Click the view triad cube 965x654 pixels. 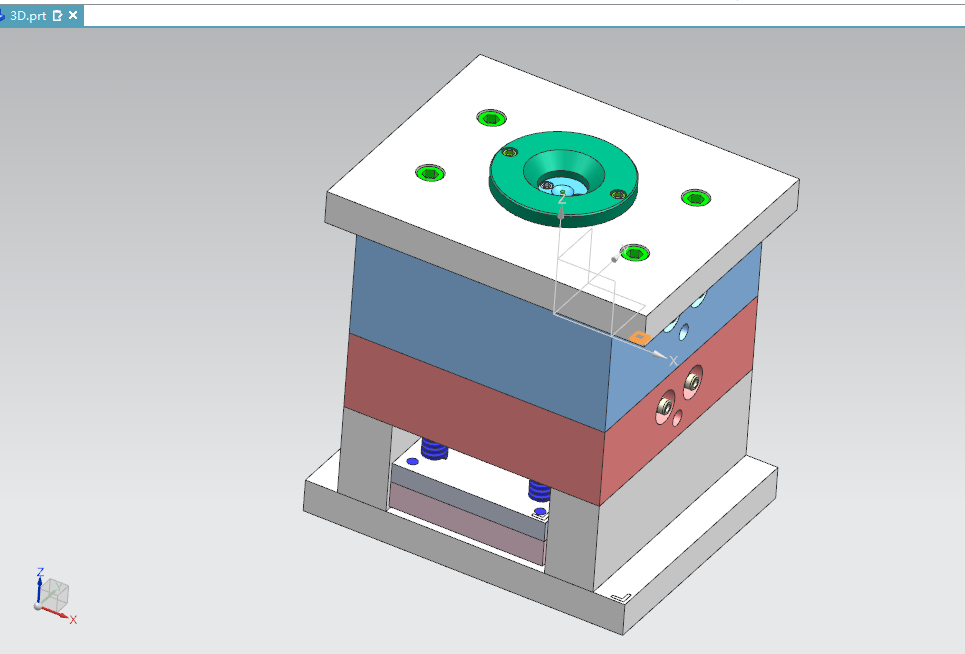coord(55,594)
